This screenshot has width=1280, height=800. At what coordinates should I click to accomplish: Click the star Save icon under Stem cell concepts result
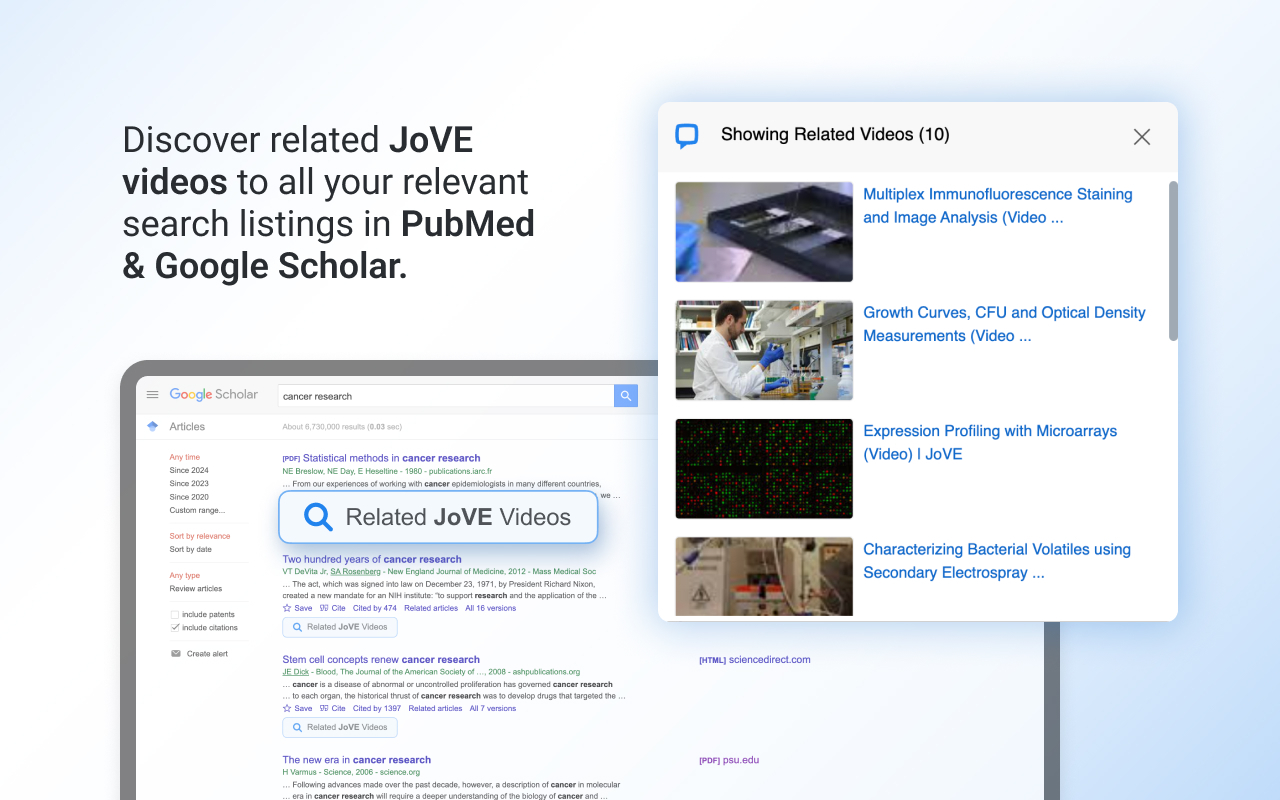tap(287, 708)
